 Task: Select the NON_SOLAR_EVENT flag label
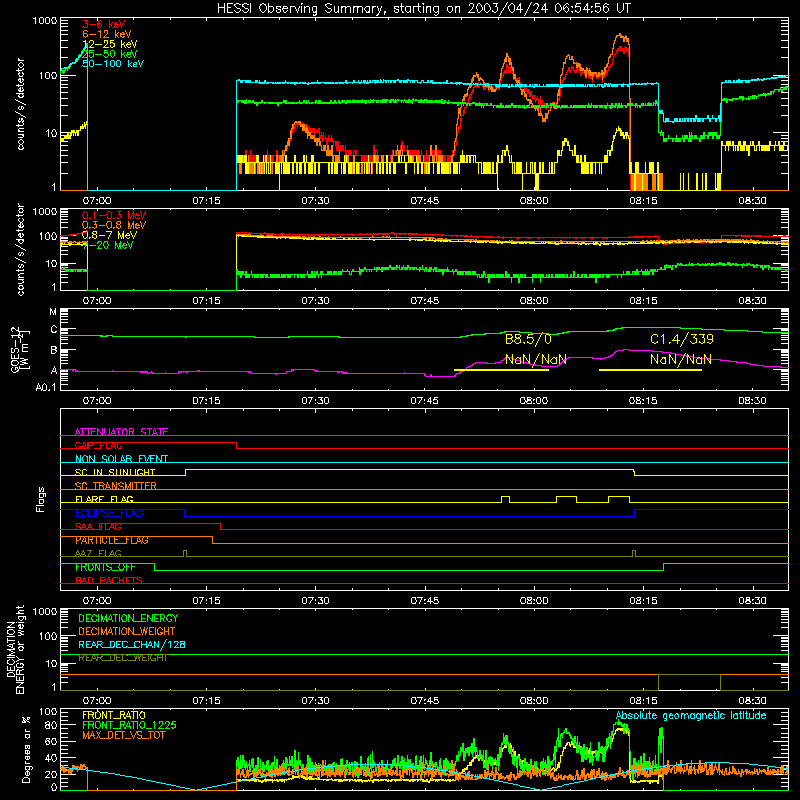coord(121,459)
